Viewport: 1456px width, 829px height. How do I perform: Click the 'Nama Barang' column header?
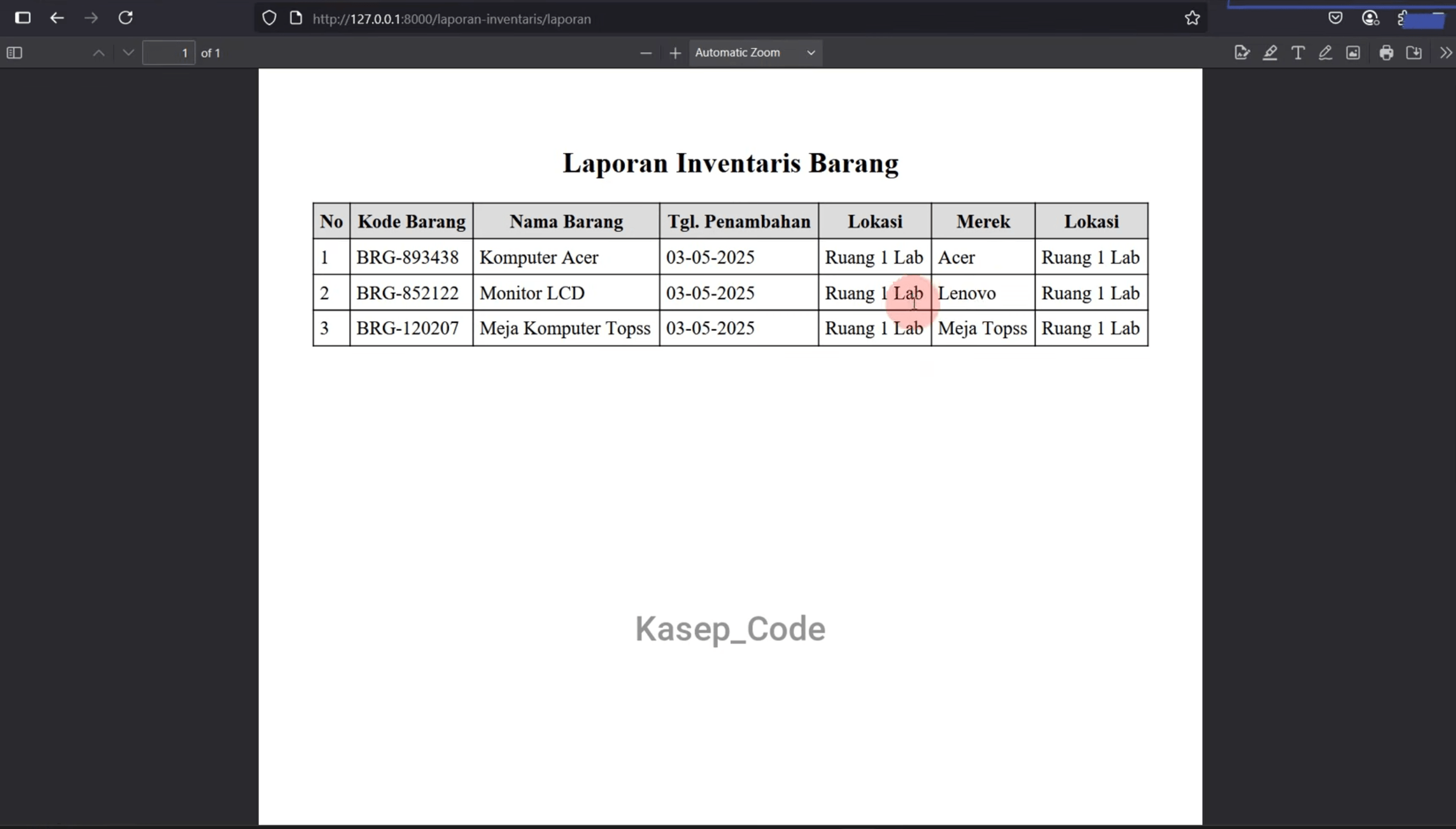point(566,221)
